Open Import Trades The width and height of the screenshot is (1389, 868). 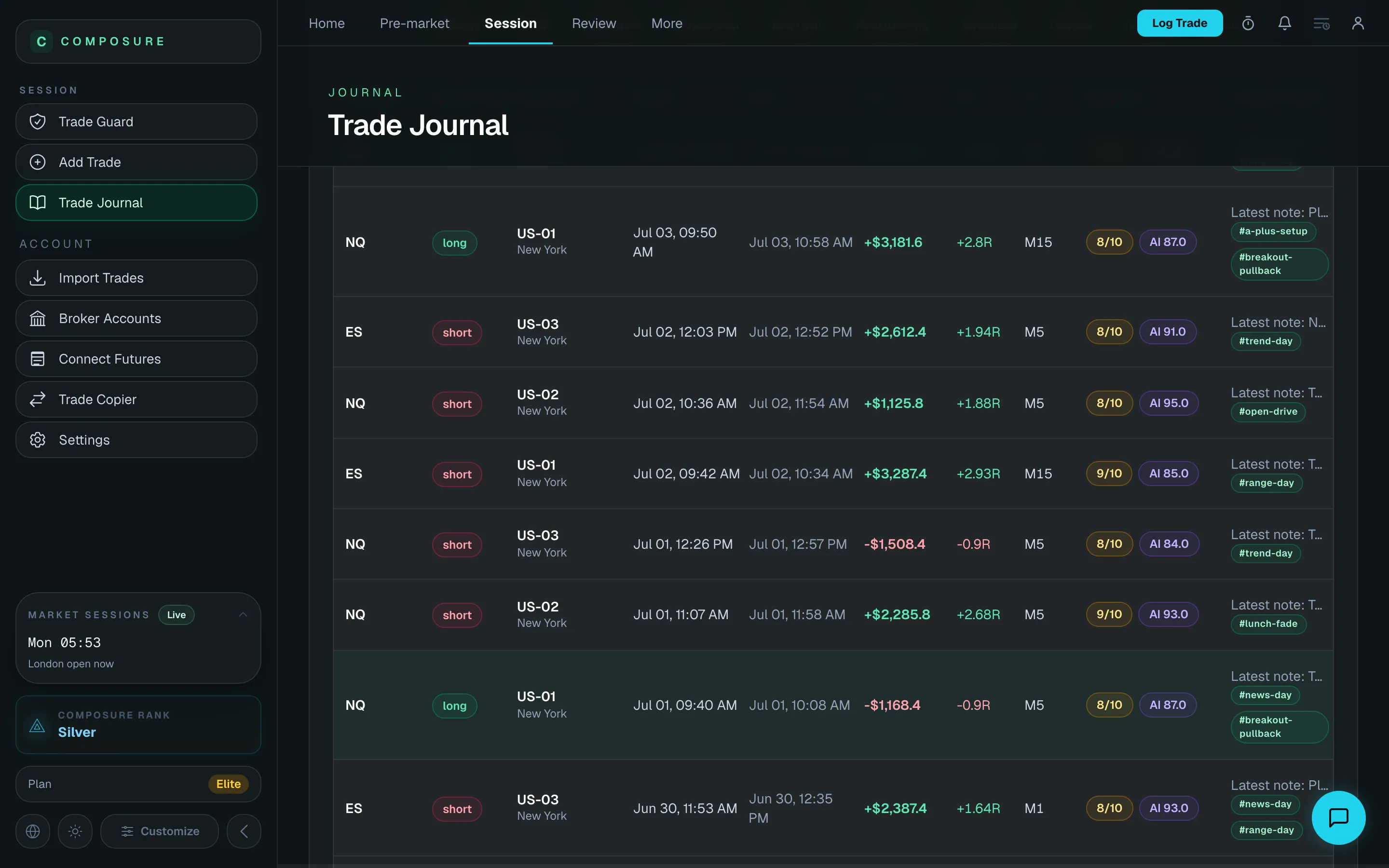pyautogui.click(x=136, y=278)
